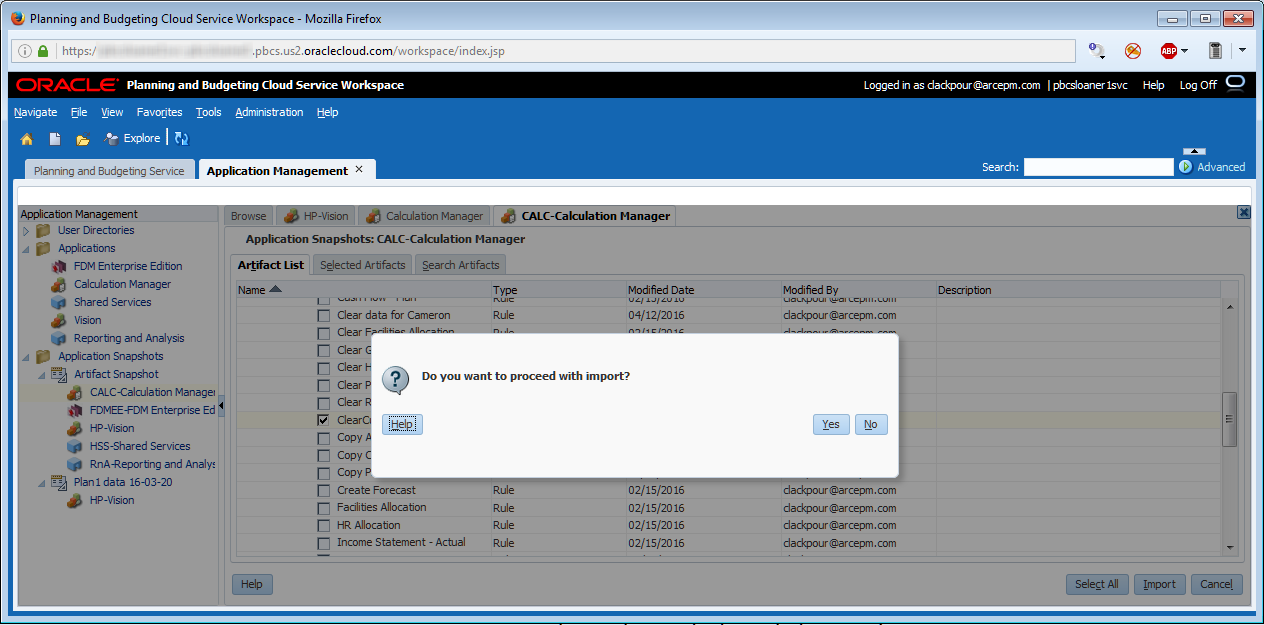The image size is (1264, 625).
Task: Go to the workspace Home icon
Action: click(27, 139)
